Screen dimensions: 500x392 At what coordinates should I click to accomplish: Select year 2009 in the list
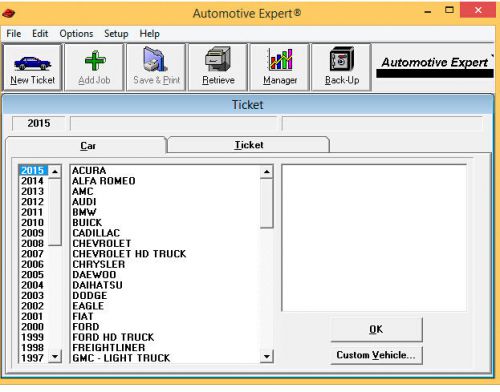(x=33, y=233)
